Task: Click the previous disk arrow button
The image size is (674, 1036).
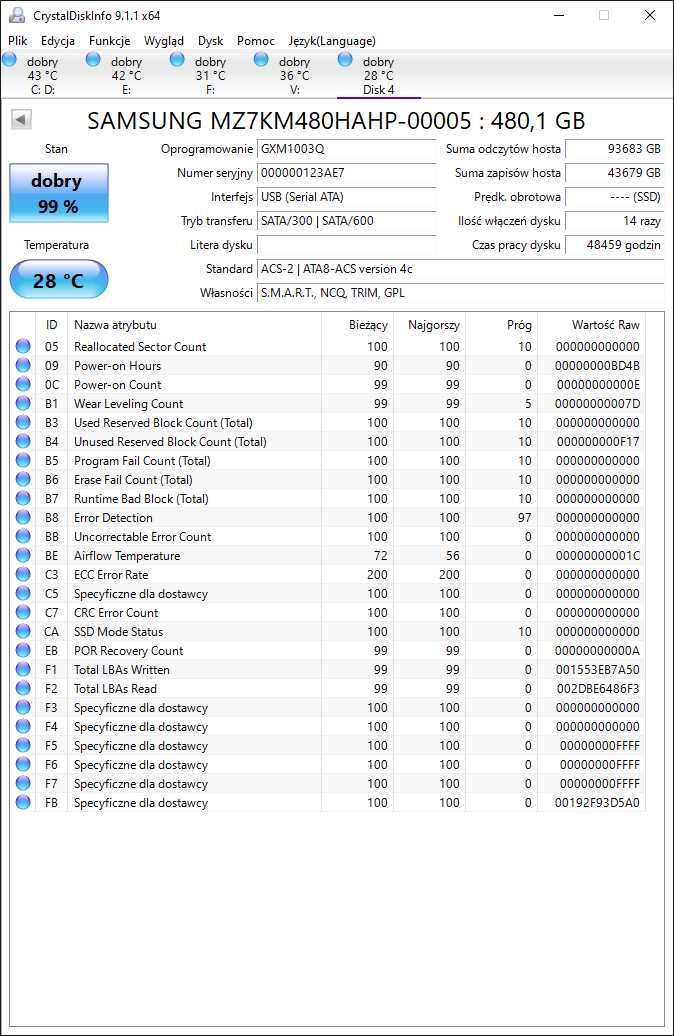Action: pos(21,120)
